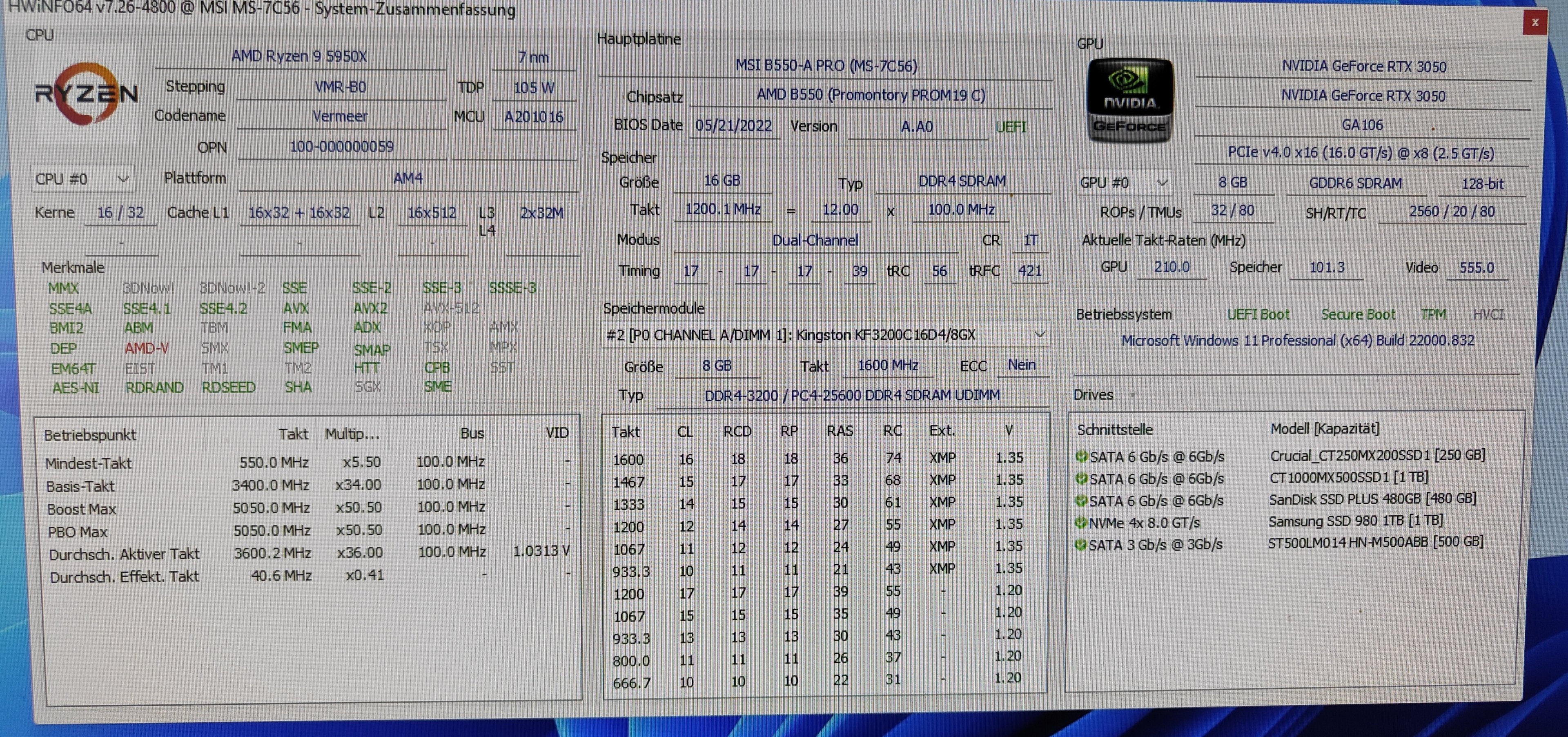
Task: Click the AMD Ryzen 9 5950X name field
Action: click(299, 57)
